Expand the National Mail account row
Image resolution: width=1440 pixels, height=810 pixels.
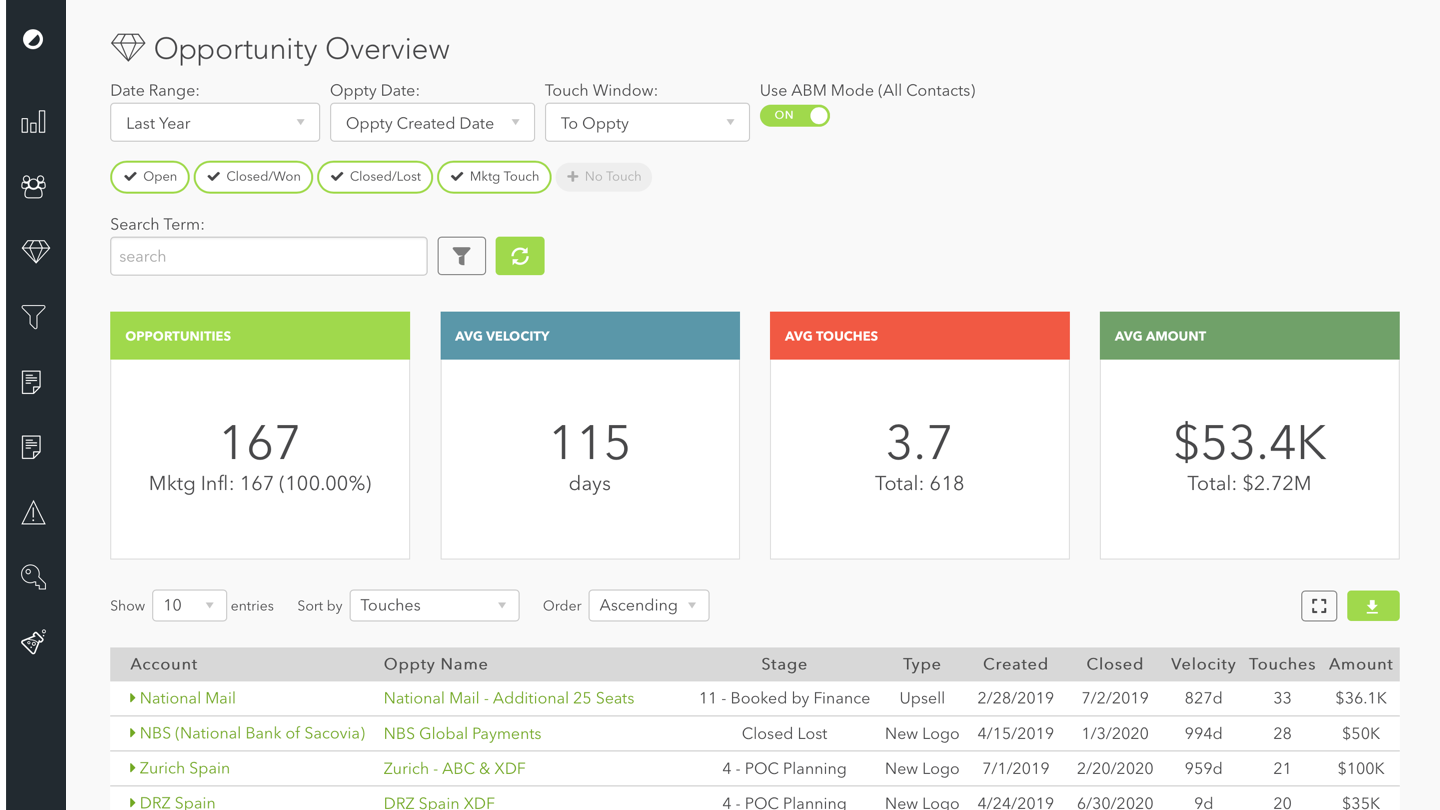coord(132,698)
